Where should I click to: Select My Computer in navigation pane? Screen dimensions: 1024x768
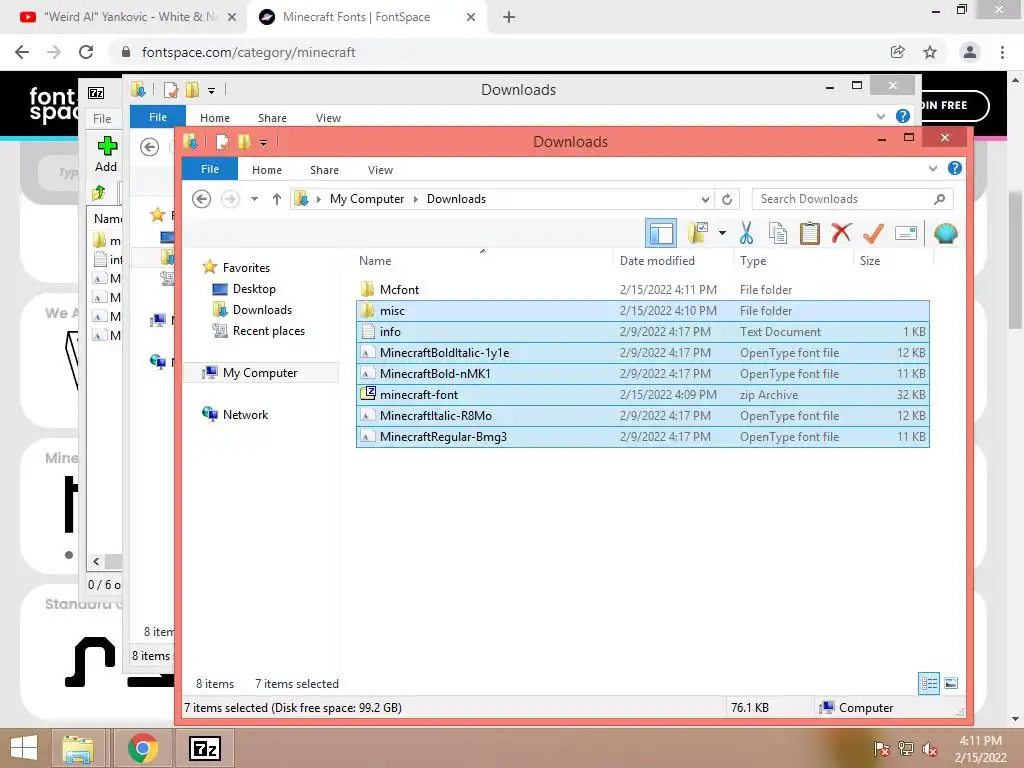[260, 372]
